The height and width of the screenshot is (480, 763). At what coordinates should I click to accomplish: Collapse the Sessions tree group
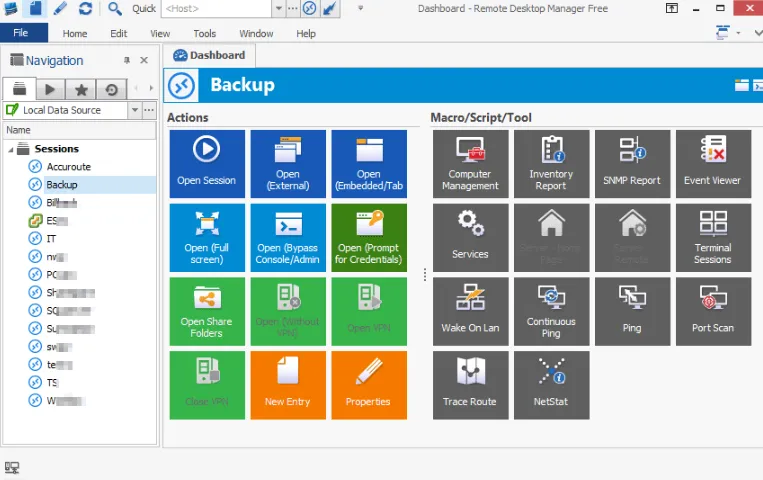[11, 149]
